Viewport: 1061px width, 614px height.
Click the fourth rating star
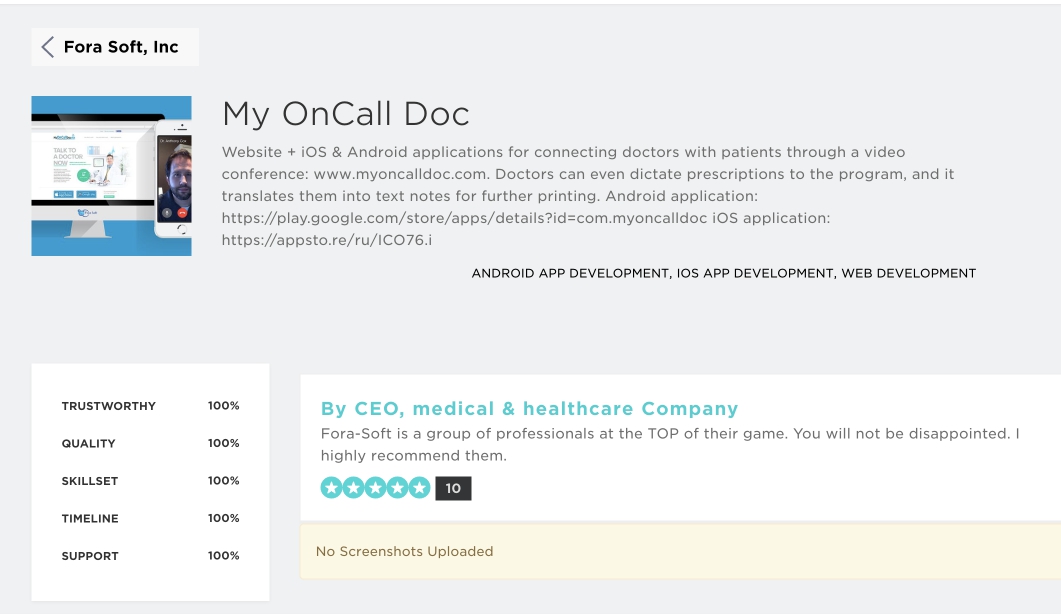tap(397, 487)
